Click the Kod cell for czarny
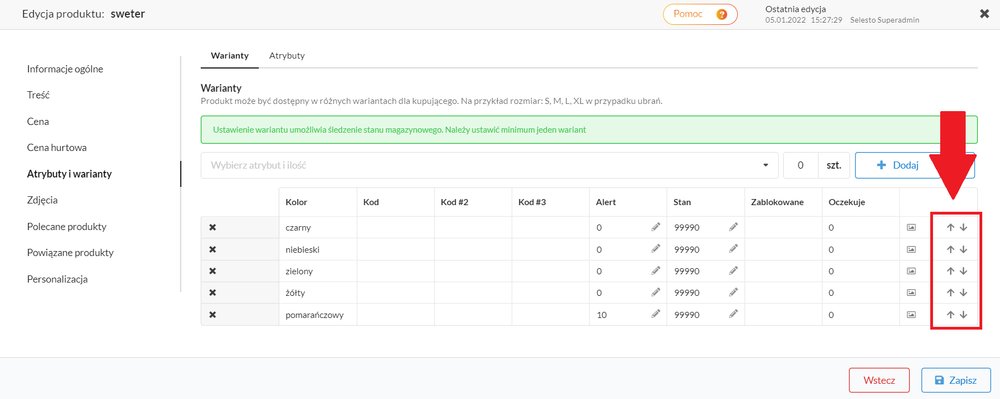 (x=395, y=228)
